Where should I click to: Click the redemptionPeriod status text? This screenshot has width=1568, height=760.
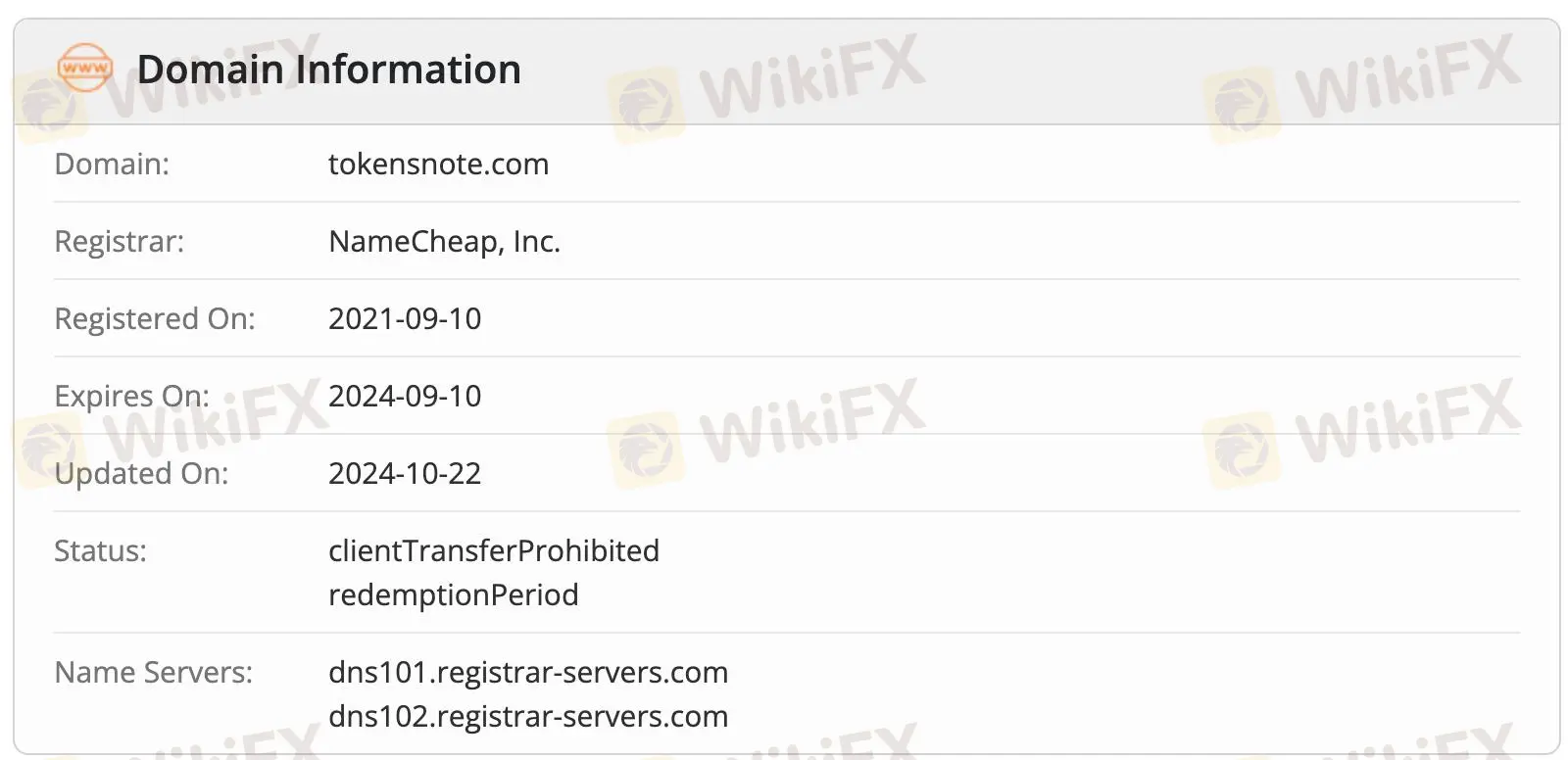click(x=454, y=594)
